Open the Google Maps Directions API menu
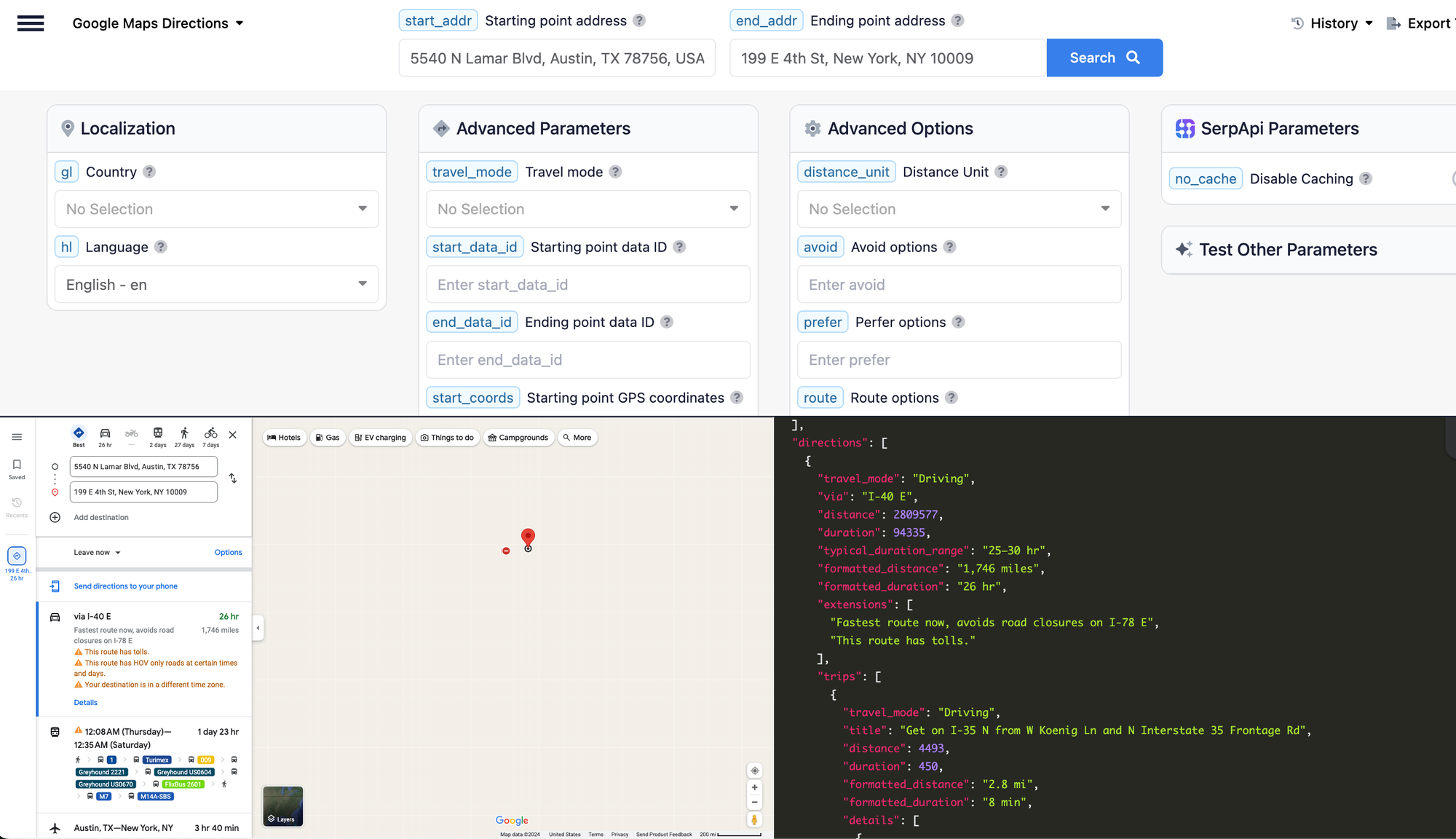 pyautogui.click(x=158, y=23)
